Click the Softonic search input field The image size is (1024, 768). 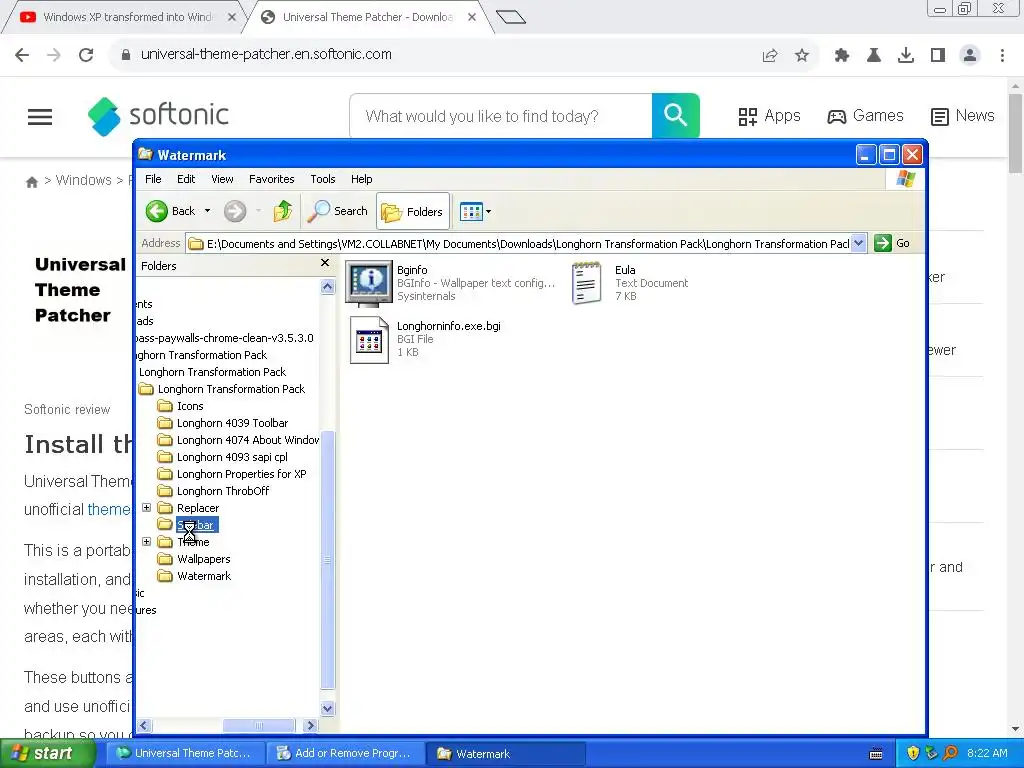tap(501, 116)
